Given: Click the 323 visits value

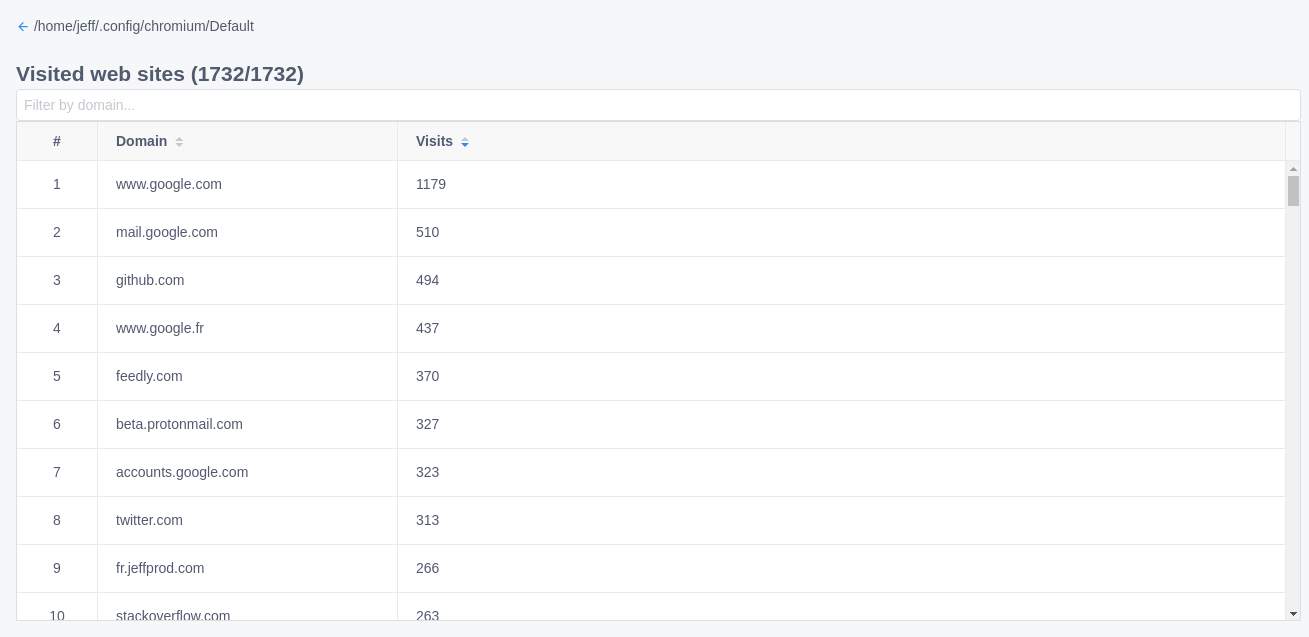Looking at the screenshot, I should click(x=427, y=472).
